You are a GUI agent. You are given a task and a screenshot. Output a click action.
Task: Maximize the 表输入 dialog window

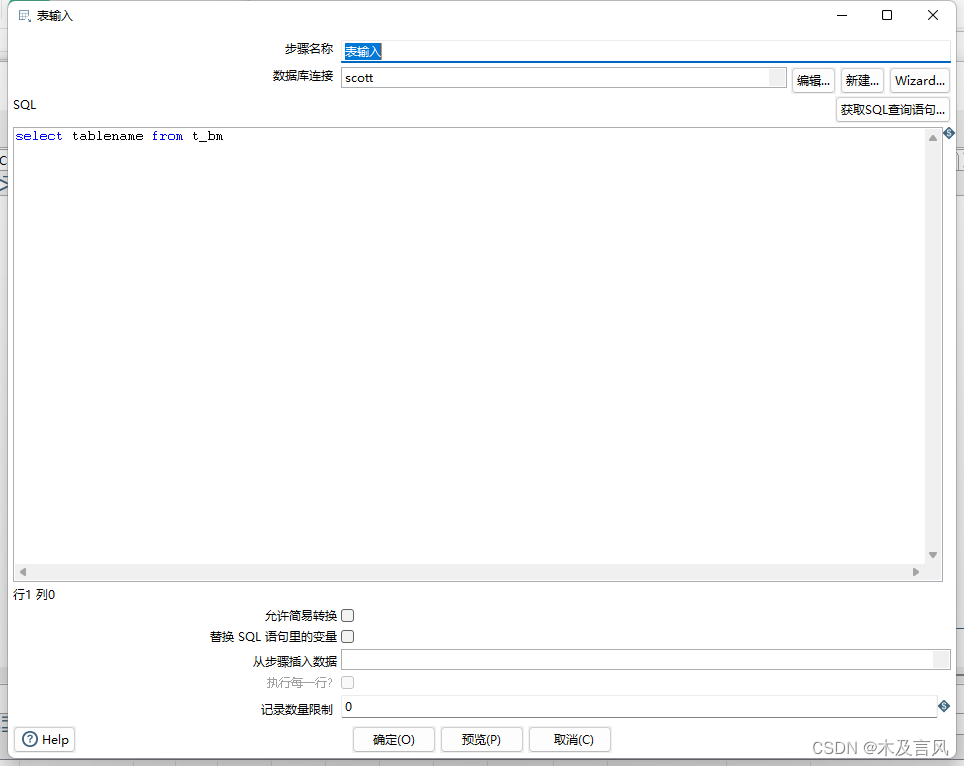887,15
